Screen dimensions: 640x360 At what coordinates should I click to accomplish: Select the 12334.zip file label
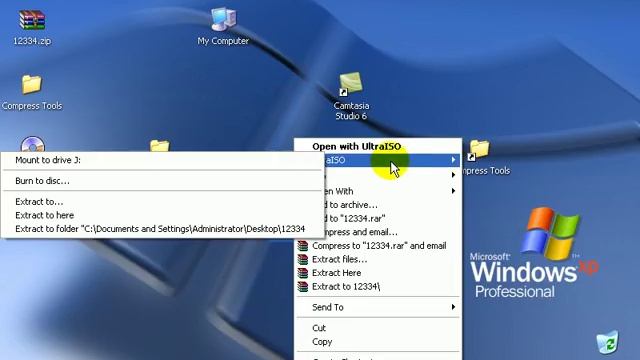click(32, 41)
